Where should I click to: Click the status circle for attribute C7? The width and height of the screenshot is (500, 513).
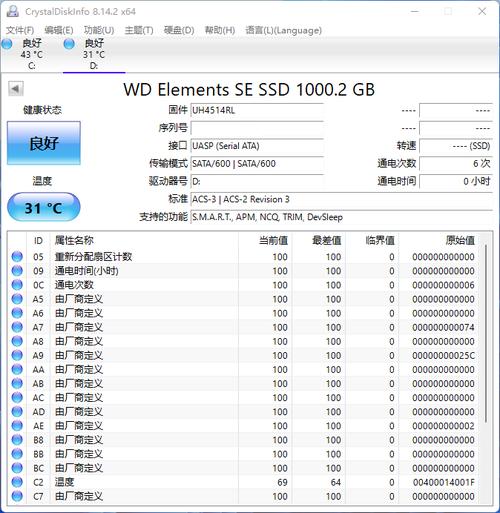click(x=17, y=496)
